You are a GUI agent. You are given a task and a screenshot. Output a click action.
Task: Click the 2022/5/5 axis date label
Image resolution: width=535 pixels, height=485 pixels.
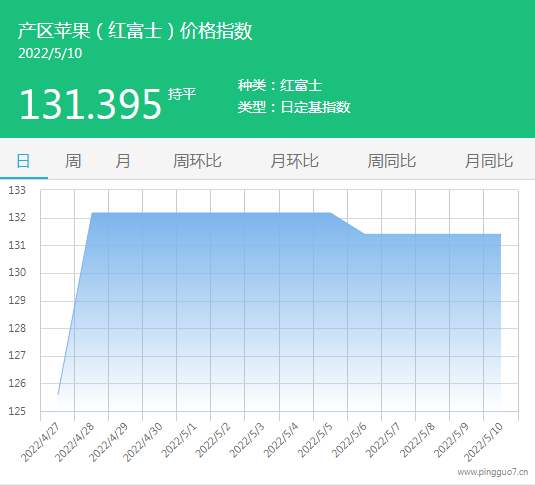click(315, 441)
